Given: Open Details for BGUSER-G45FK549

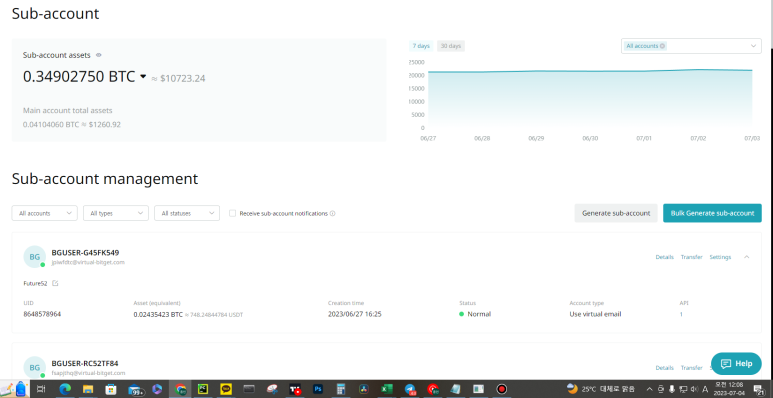Looking at the screenshot, I should tap(664, 257).
